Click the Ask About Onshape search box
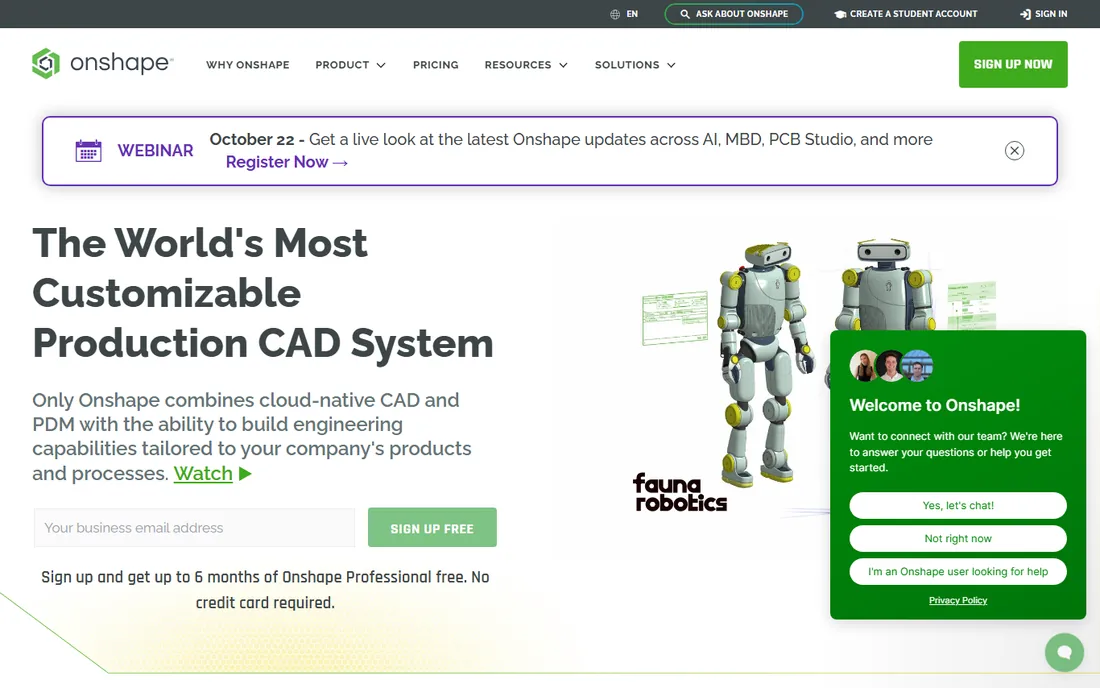 [734, 14]
